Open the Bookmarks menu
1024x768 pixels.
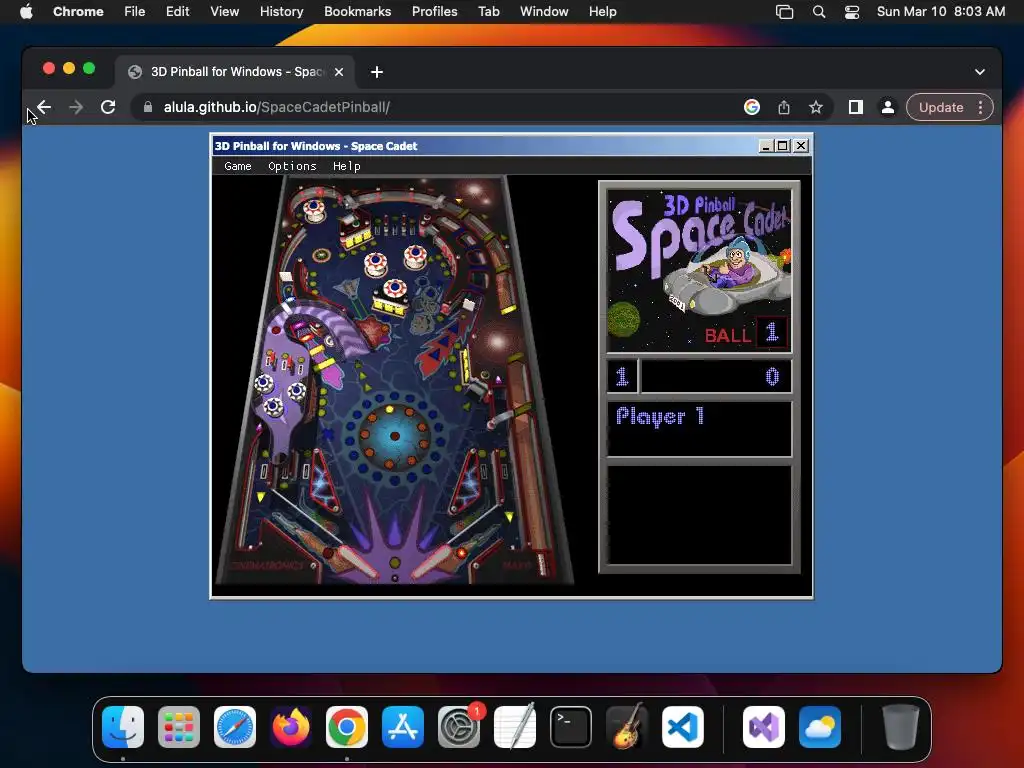point(357,11)
